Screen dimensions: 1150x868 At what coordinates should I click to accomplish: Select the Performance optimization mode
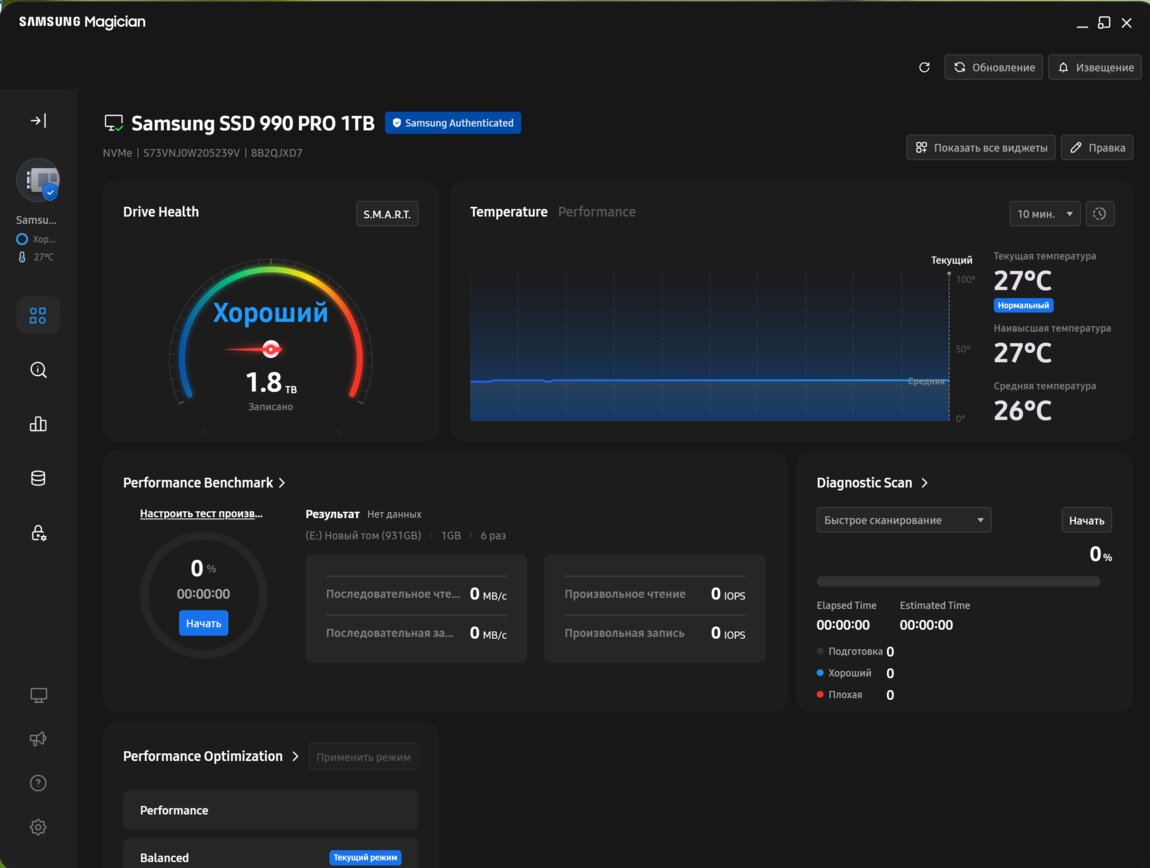[x=270, y=811]
